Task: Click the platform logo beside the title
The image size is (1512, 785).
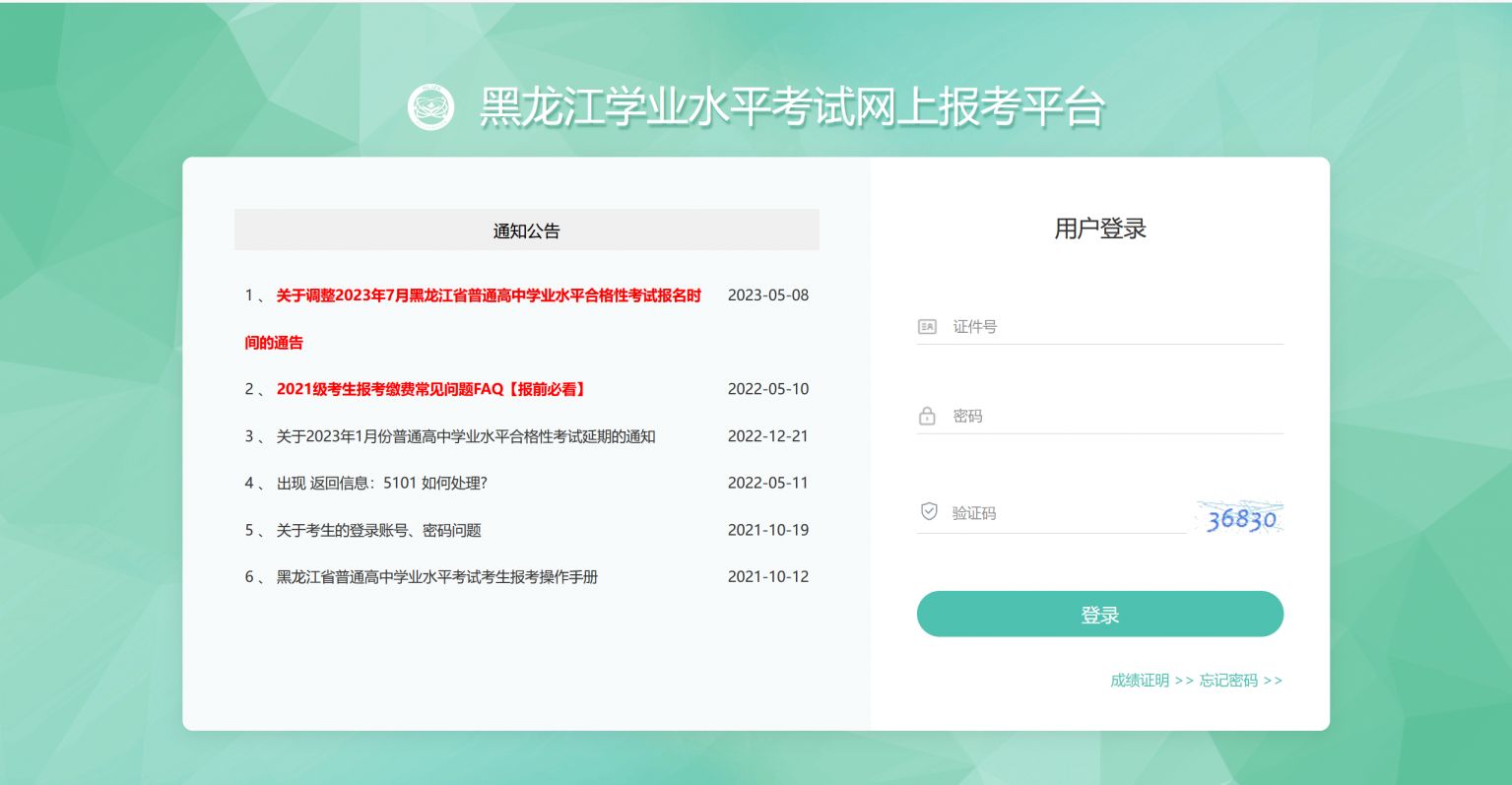Action: coord(431,106)
